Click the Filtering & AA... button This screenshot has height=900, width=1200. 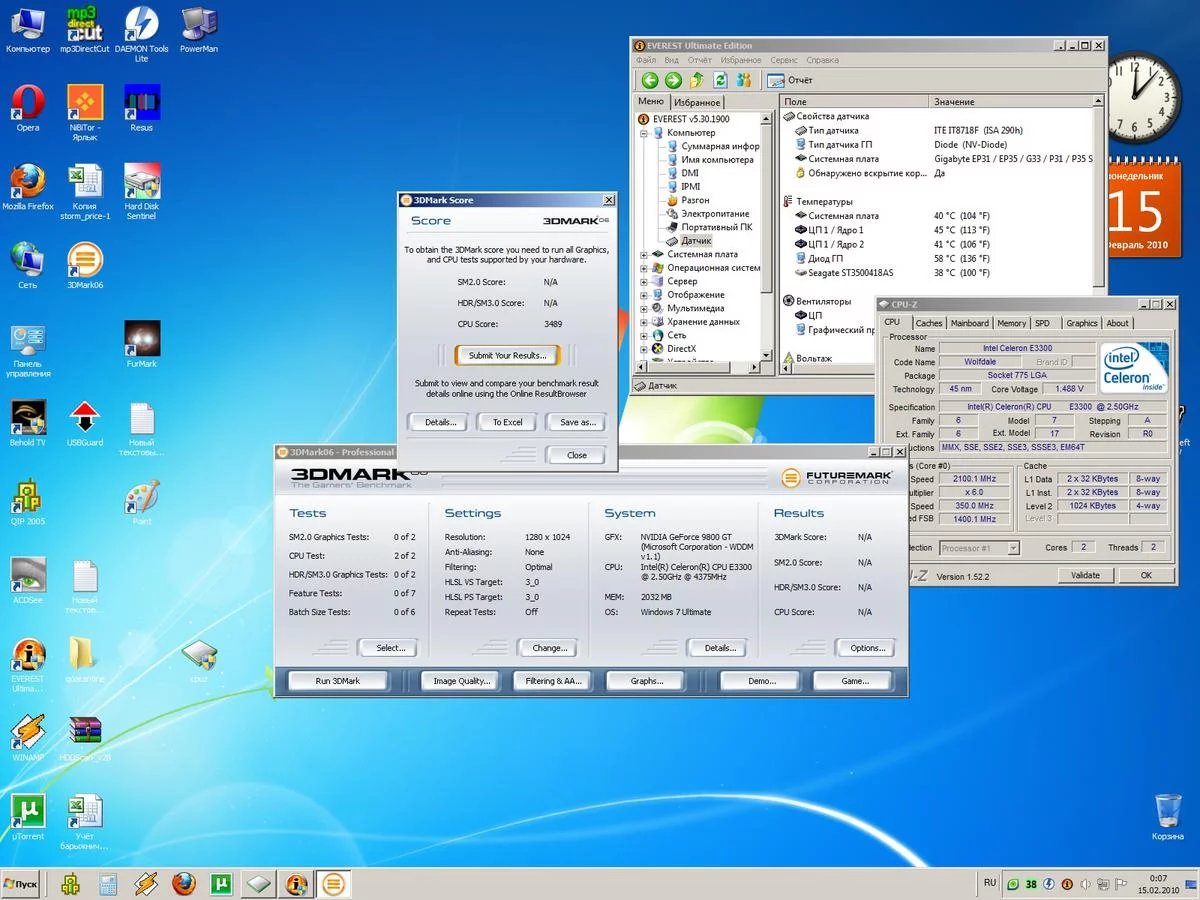pos(553,681)
